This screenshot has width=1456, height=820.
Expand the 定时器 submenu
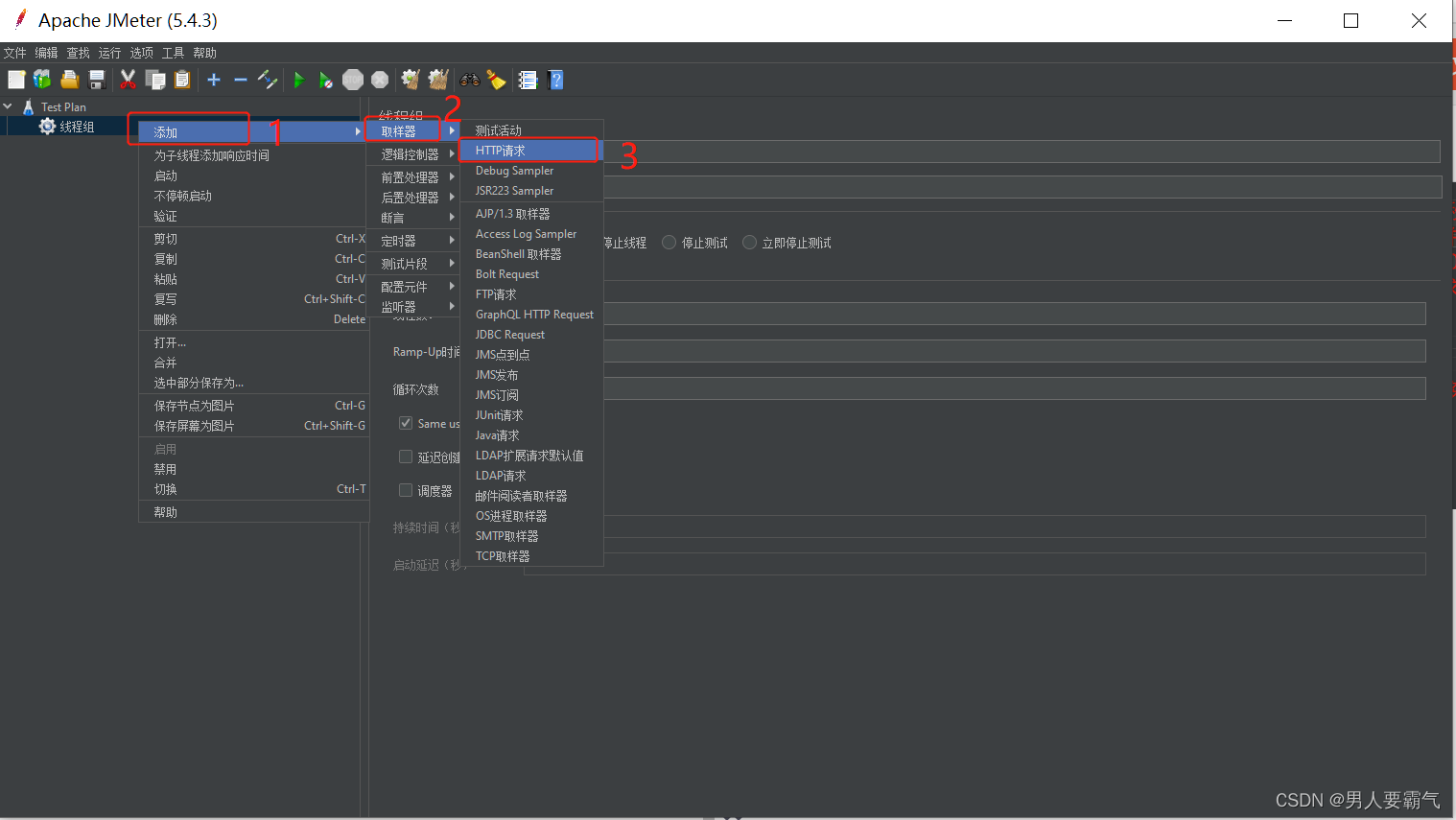tap(413, 241)
